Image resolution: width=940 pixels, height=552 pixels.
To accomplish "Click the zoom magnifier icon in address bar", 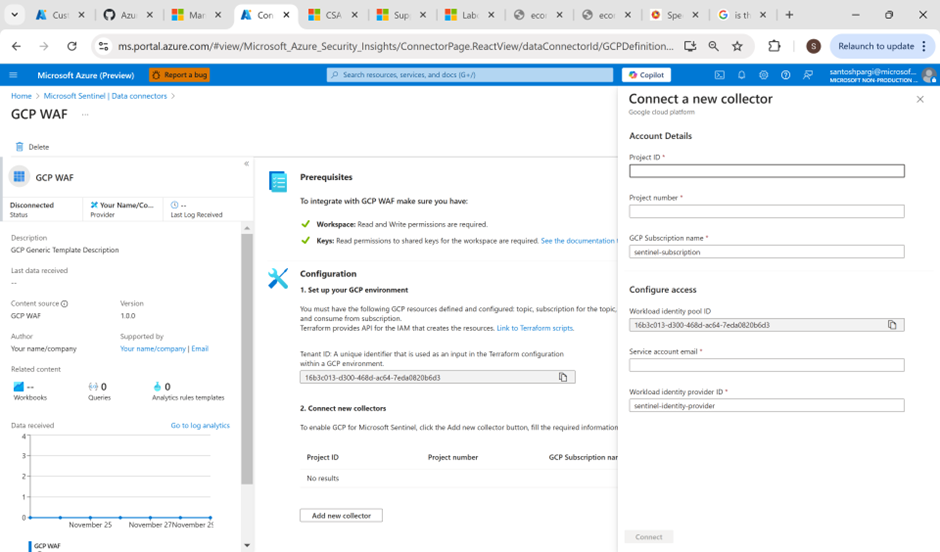I will click(x=713, y=46).
